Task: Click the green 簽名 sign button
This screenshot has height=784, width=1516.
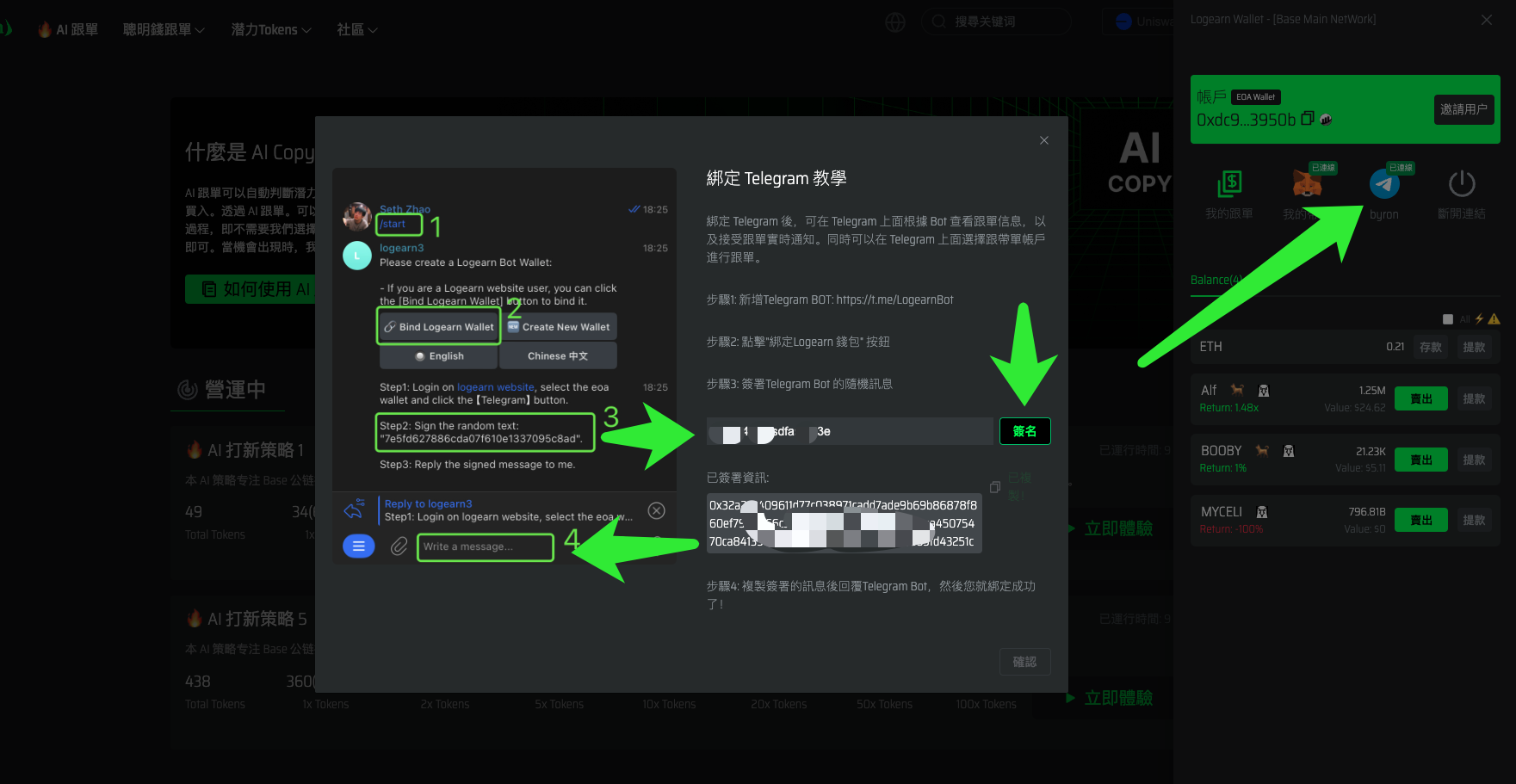Action: [1024, 431]
